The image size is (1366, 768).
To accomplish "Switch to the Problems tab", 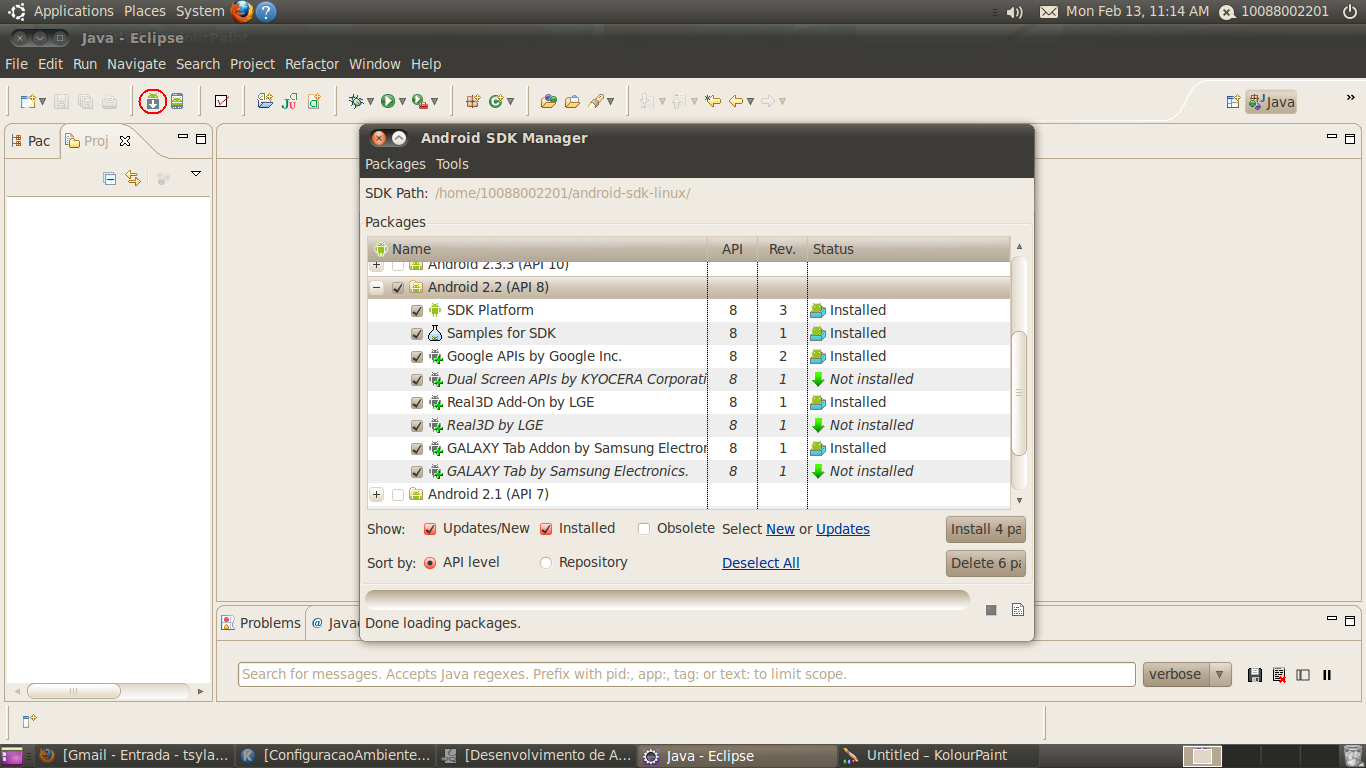I will click(x=261, y=623).
